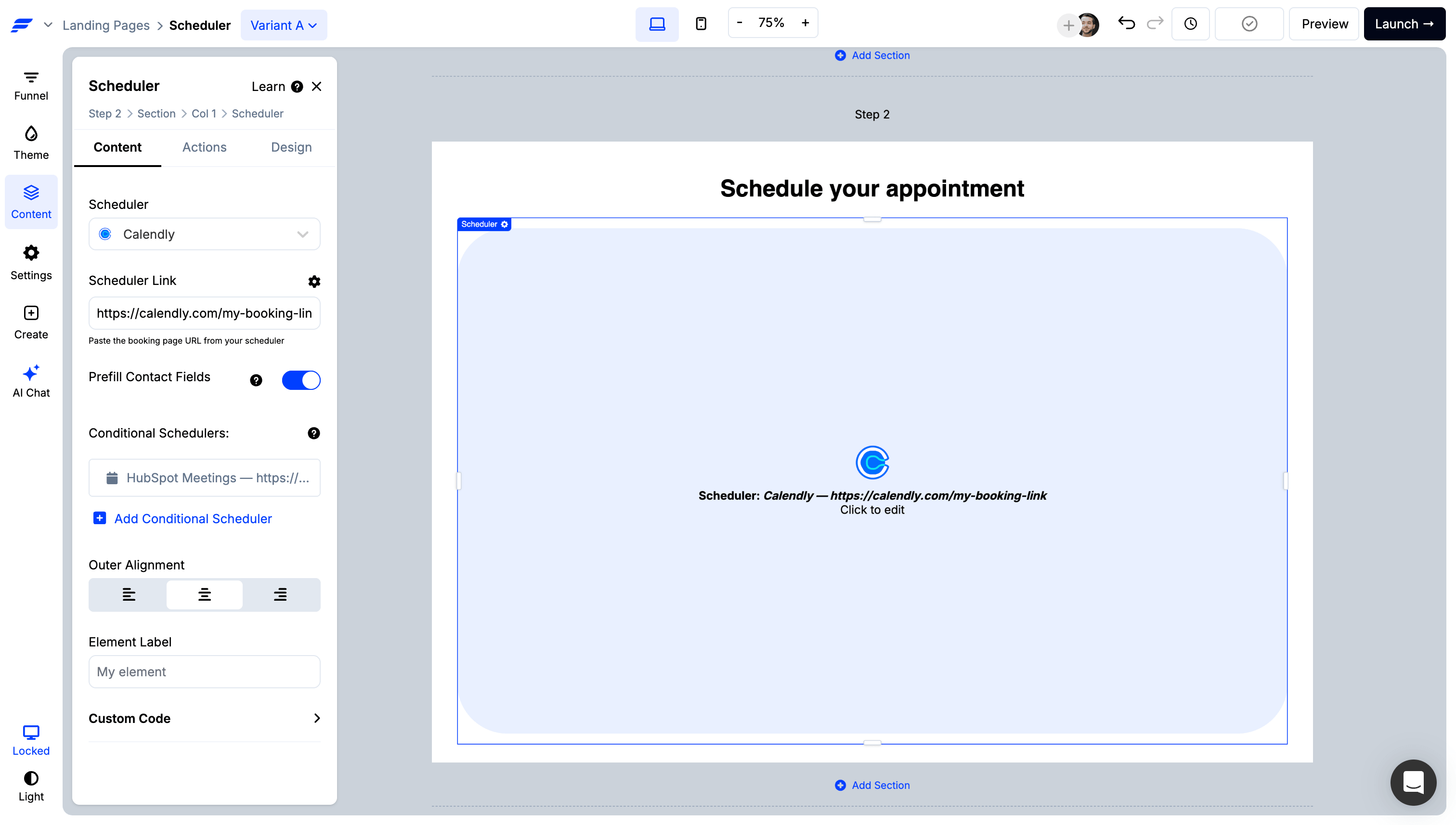Open the Theme sidebar panel
The width and height of the screenshot is (1456, 825).
pyautogui.click(x=31, y=144)
